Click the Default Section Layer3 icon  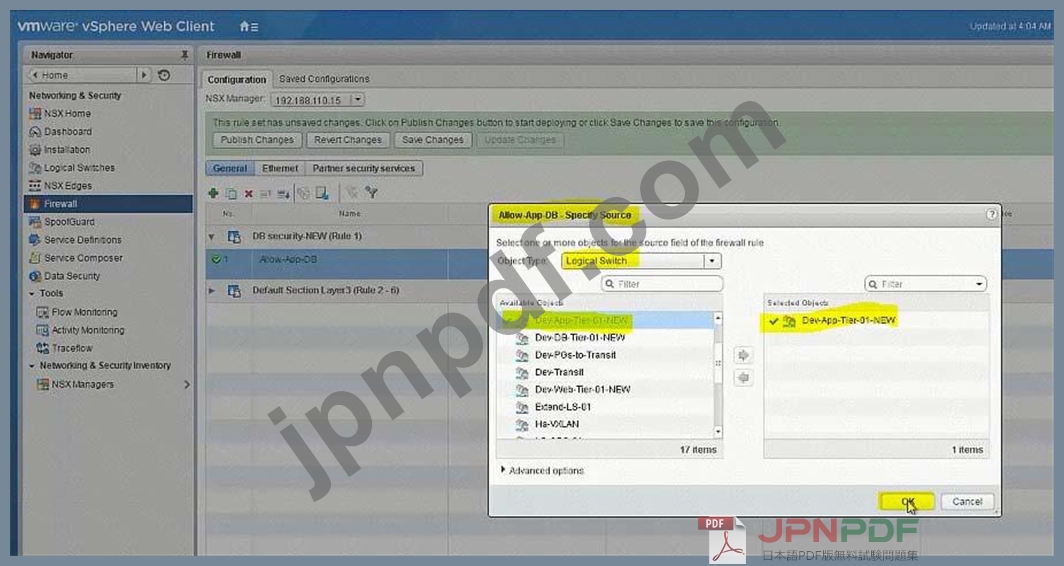[x=234, y=290]
